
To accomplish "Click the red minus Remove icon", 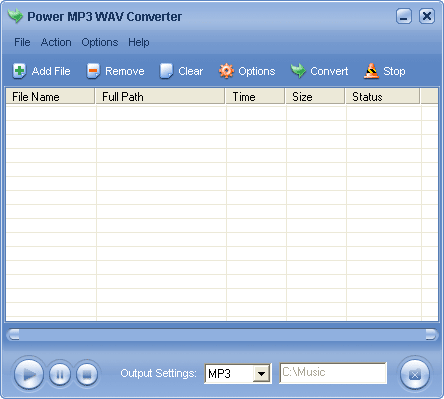I will [x=93, y=71].
